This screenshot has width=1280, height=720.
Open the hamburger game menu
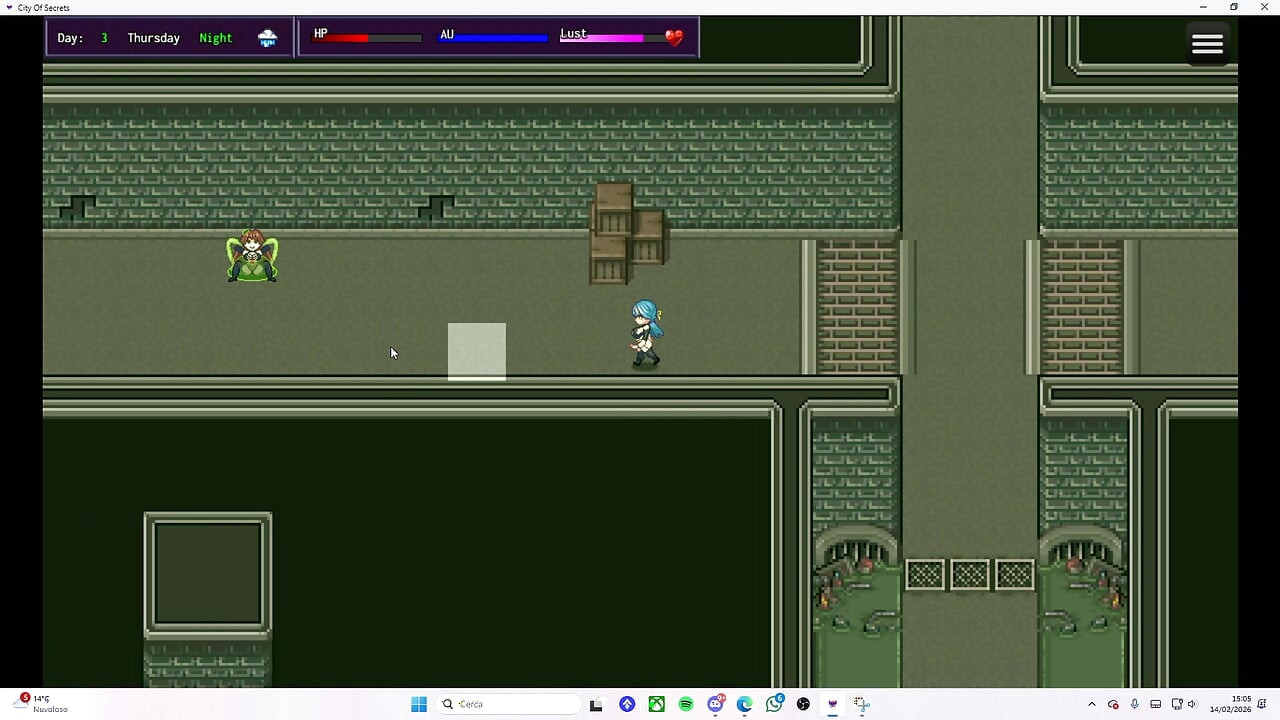[1207, 43]
